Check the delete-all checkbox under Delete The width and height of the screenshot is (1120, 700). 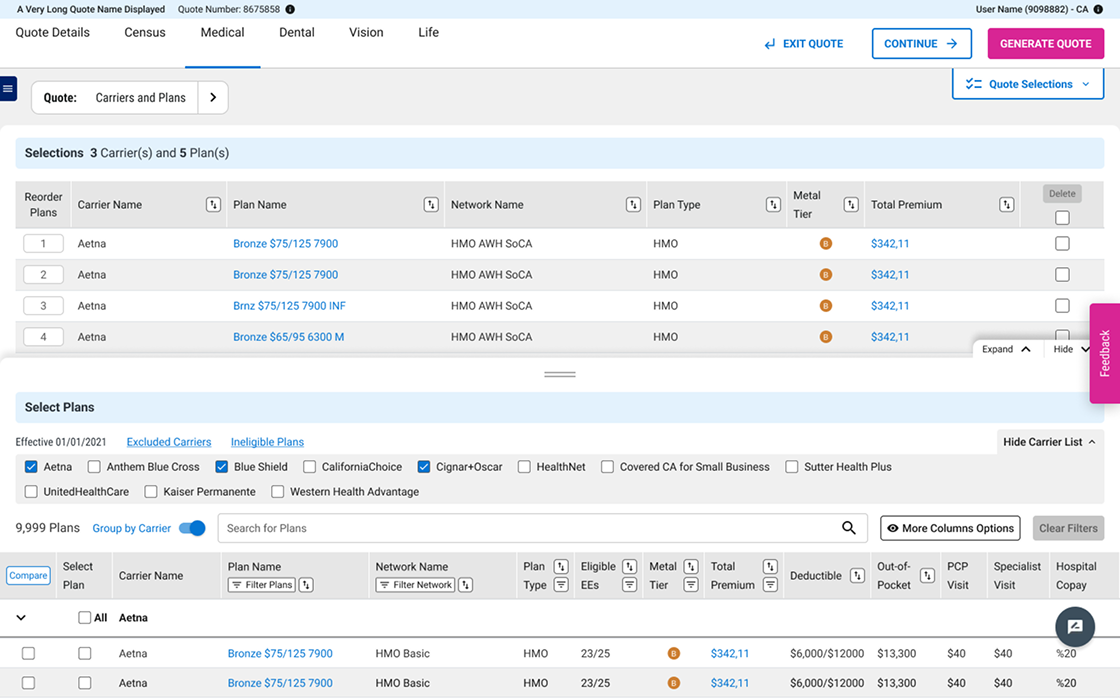coord(1062,217)
